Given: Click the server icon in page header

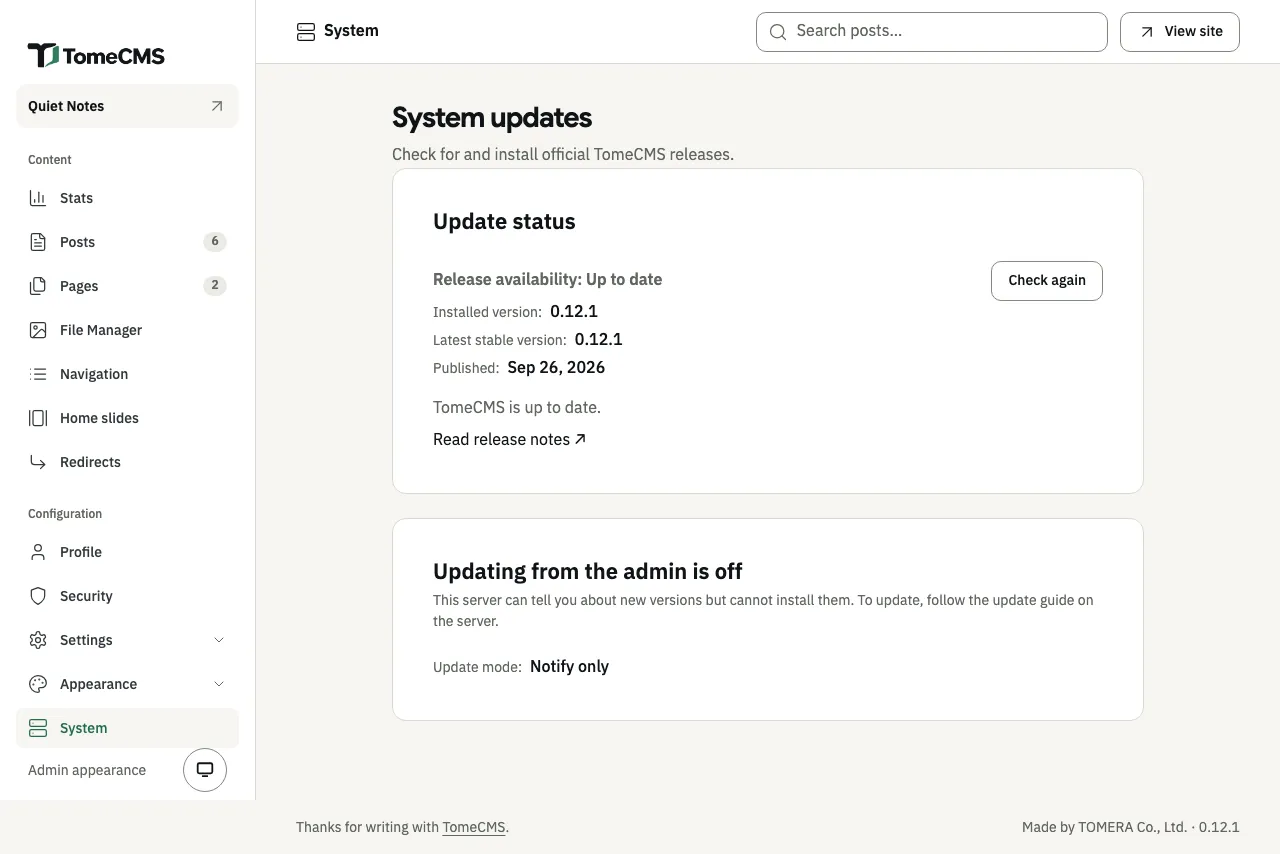Looking at the screenshot, I should point(306,32).
